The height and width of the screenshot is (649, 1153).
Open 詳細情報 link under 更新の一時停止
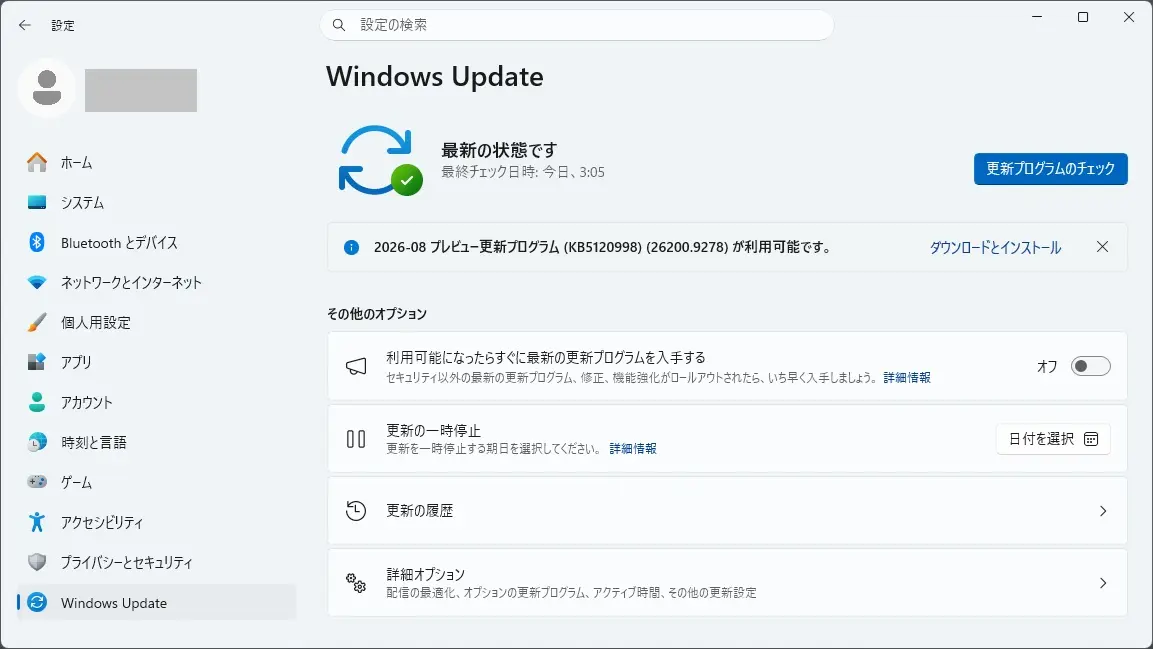click(x=633, y=449)
